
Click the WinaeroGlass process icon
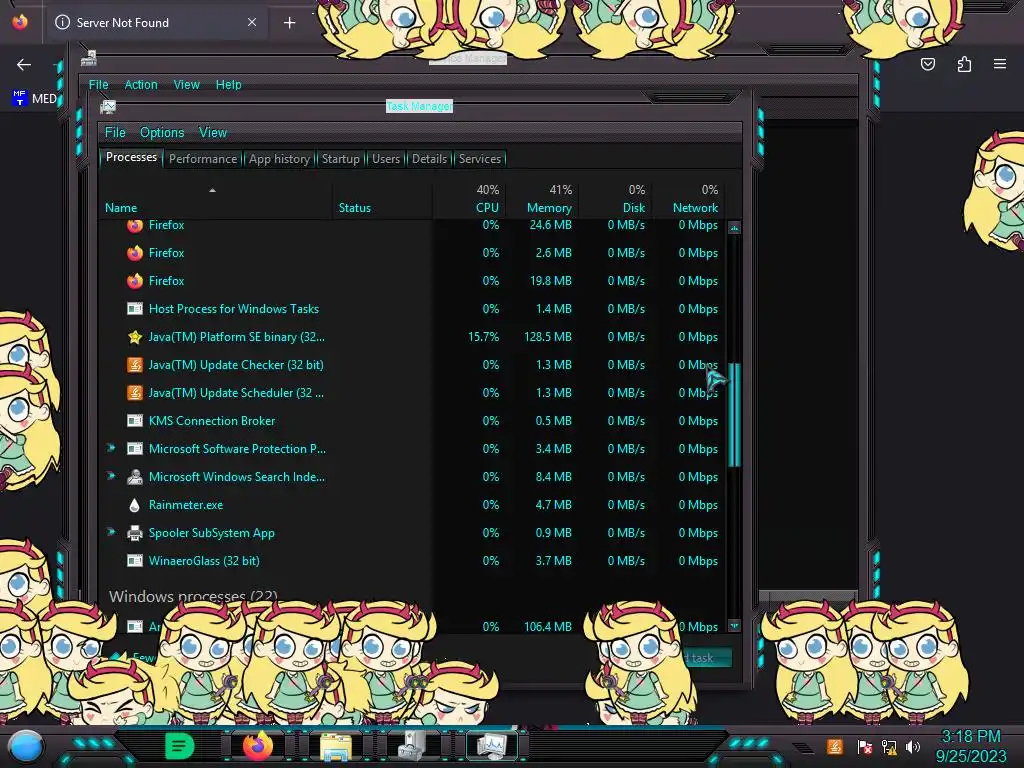(135, 561)
